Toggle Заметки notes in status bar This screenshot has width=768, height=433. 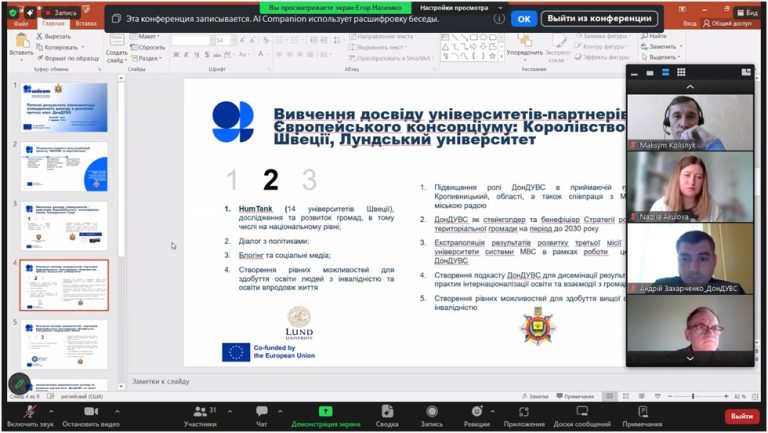point(535,396)
